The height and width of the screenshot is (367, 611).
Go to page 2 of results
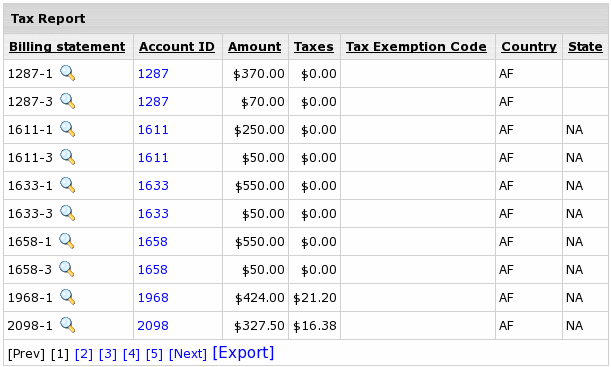click(84, 354)
